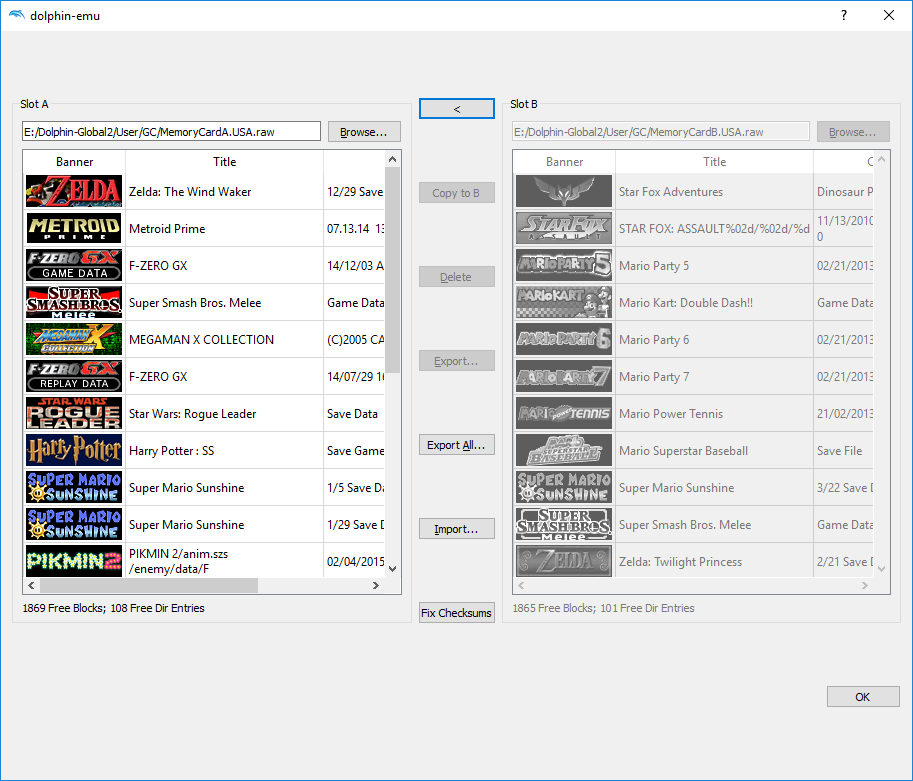
Task: Click the Harry Potter: SS banner icon
Action: coord(73,450)
